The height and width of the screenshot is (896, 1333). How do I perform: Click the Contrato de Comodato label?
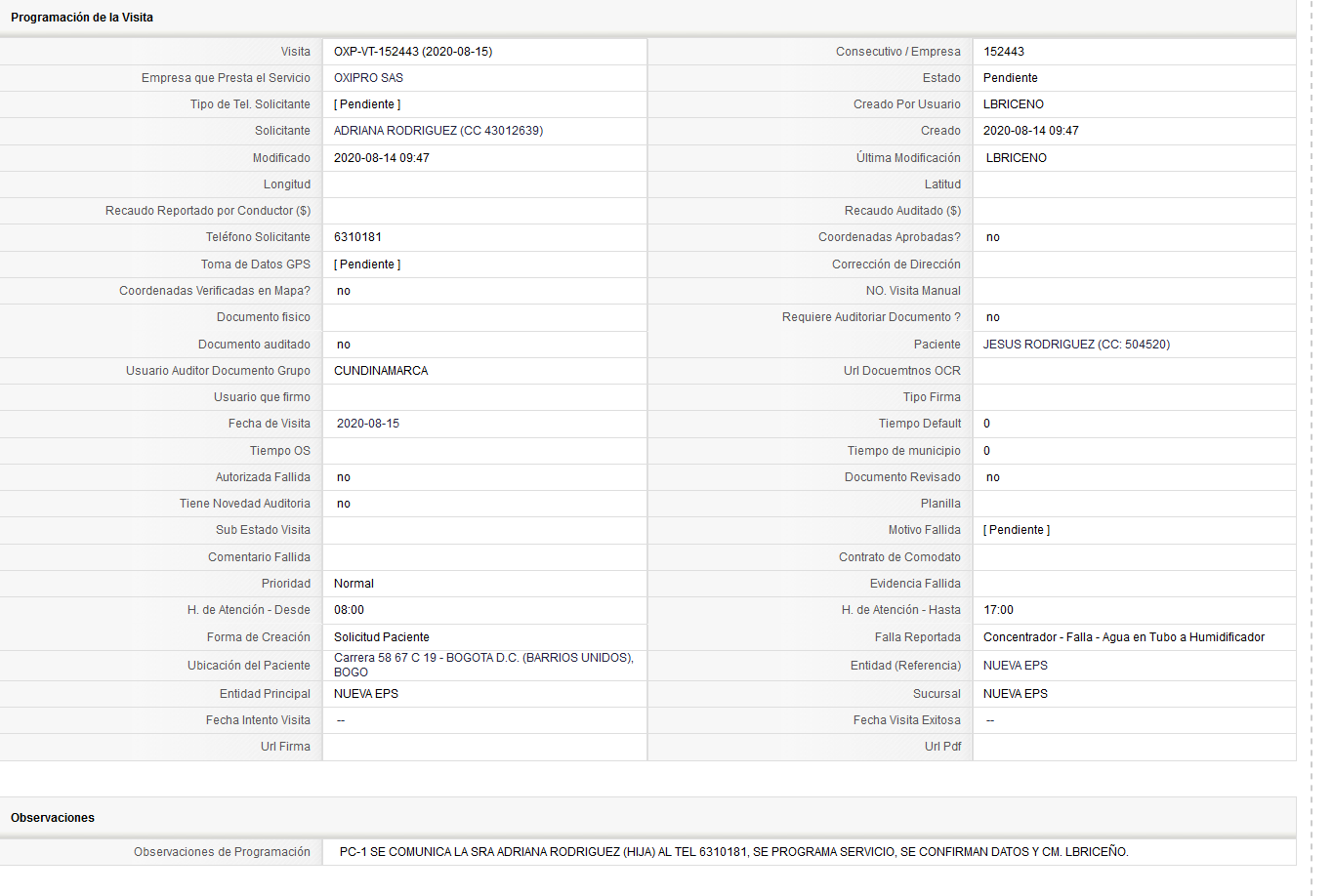(x=899, y=557)
